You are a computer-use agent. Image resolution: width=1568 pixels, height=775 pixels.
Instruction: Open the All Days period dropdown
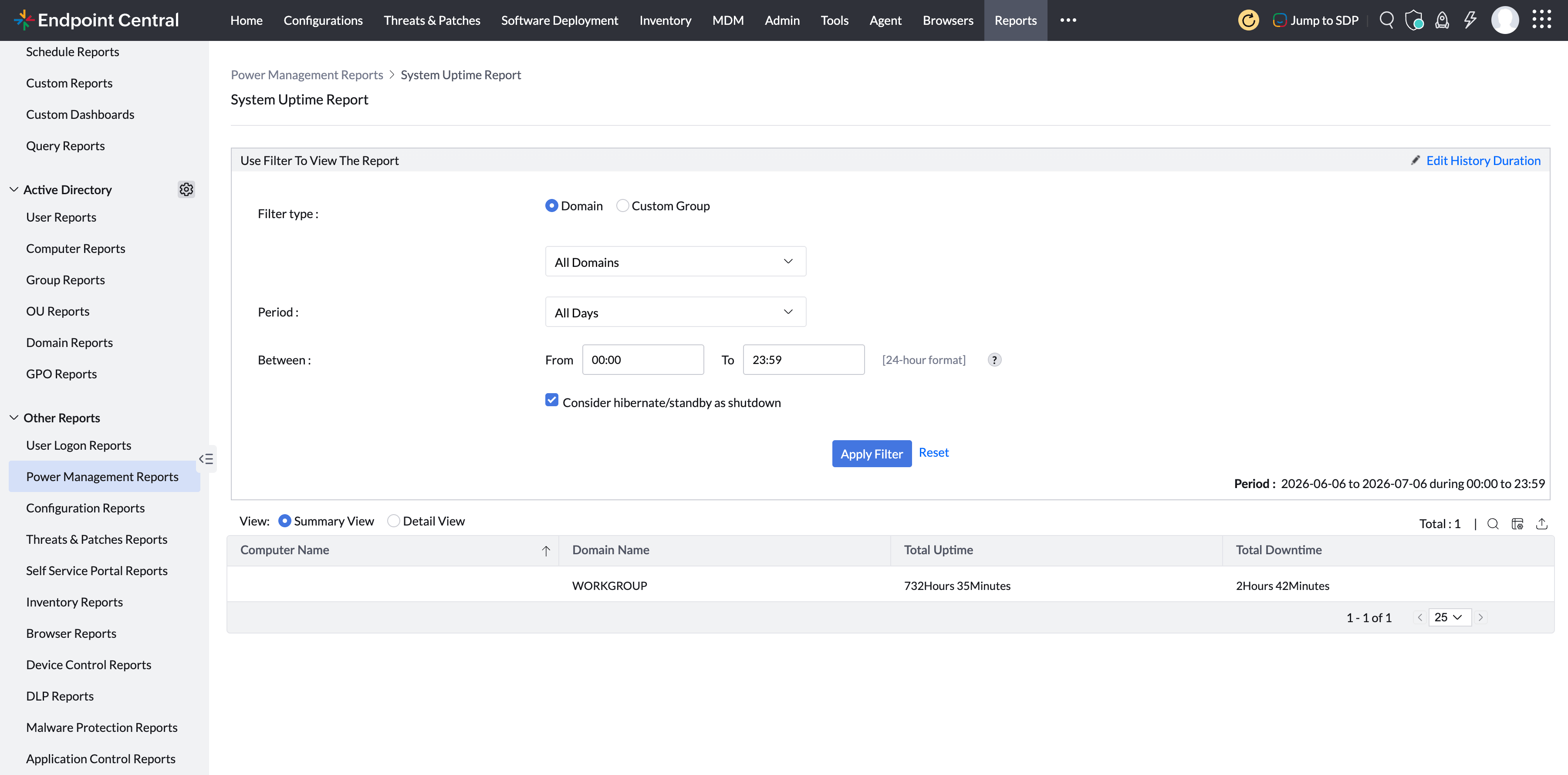click(x=676, y=312)
